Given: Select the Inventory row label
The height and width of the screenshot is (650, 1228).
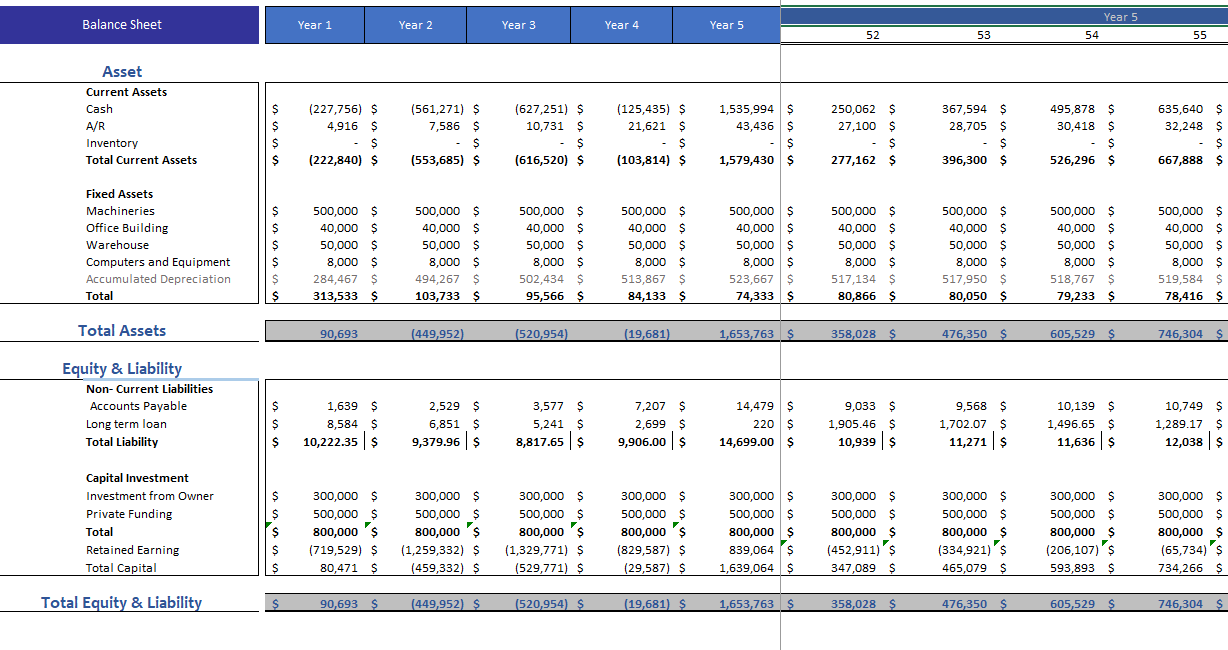Looking at the screenshot, I should click(112, 142).
